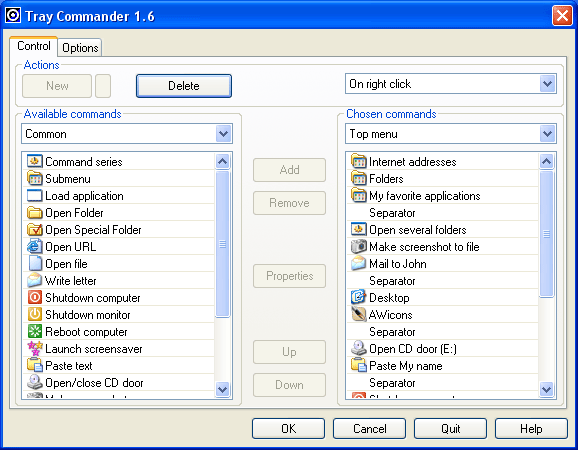Select the 'Launch screensaver' text row

point(119,348)
